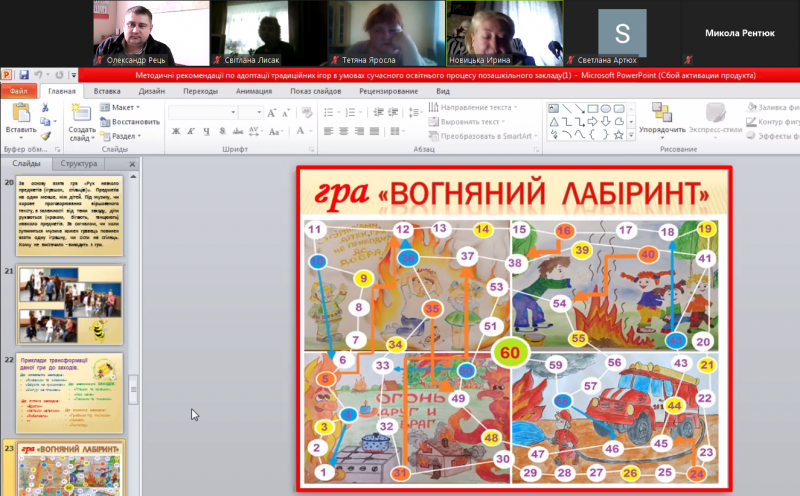Toggle center text alignment

pos(344,131)
